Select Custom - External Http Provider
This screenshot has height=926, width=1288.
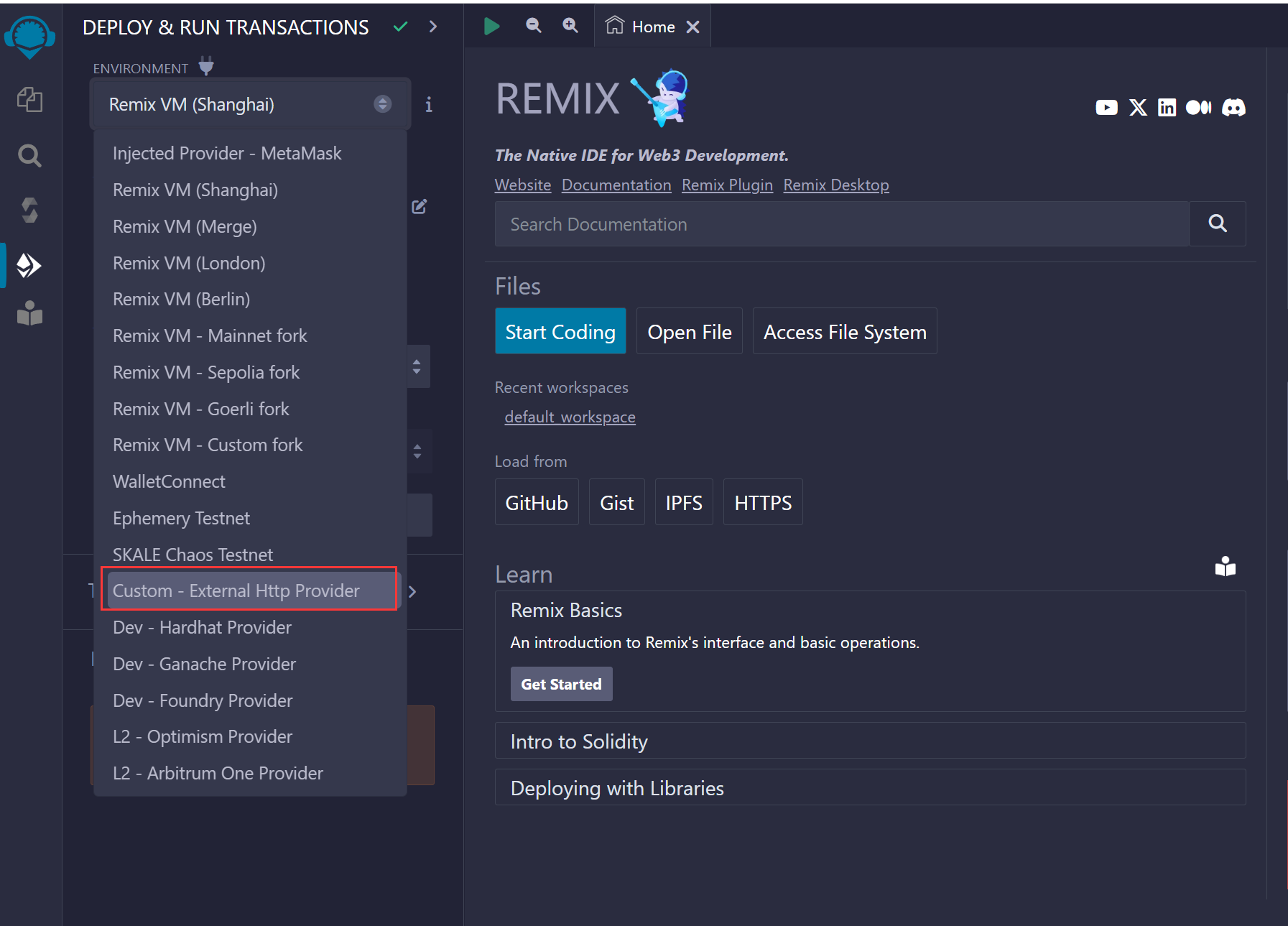click(x=250, y=590)
